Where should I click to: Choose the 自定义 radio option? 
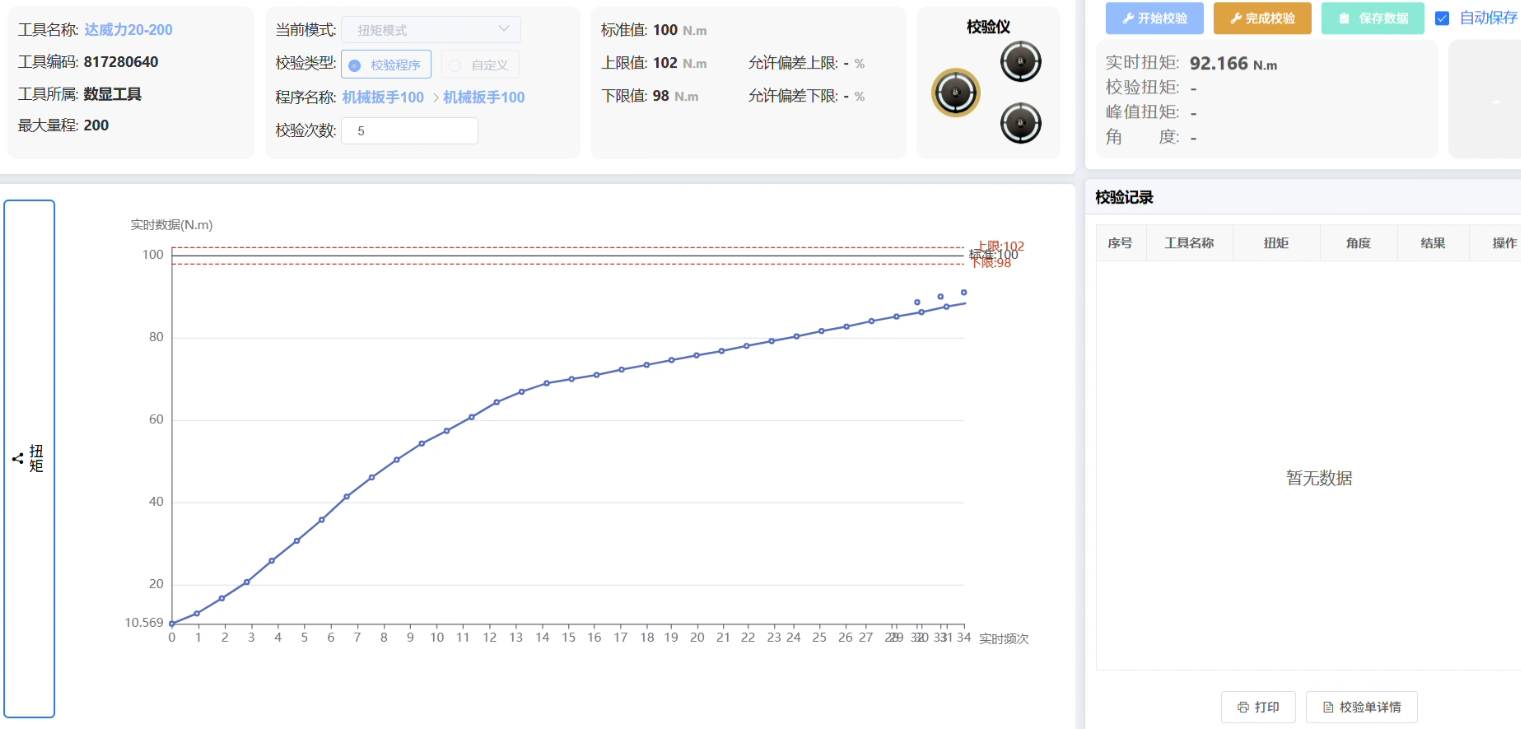455,65
